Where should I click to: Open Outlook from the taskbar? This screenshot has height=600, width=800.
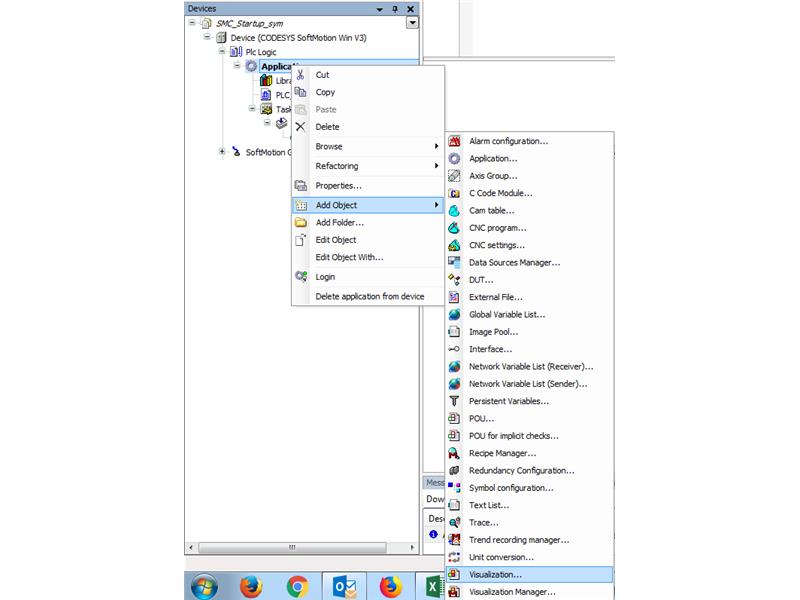click(344, 586)
